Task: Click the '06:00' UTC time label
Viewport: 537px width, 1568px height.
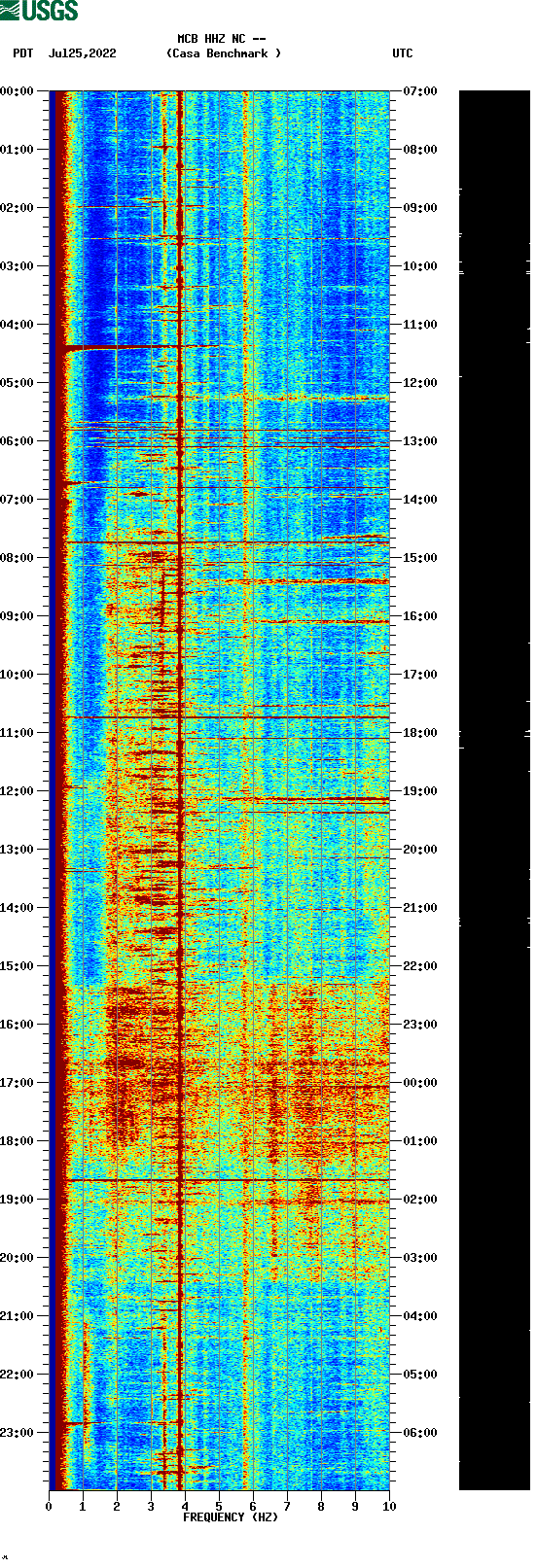Action: click(420, 1433)
